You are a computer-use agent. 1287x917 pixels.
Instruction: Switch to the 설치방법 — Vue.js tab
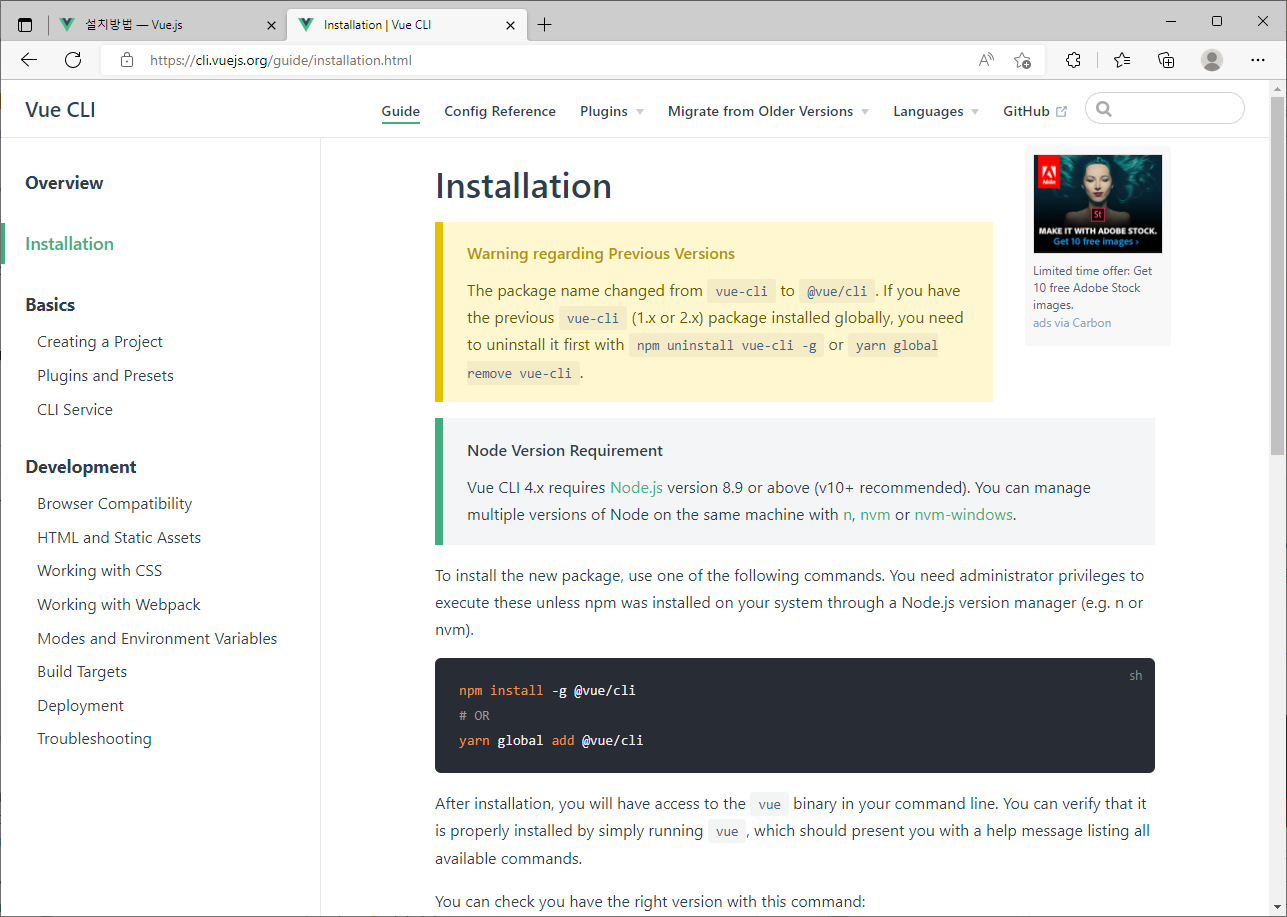166,25
